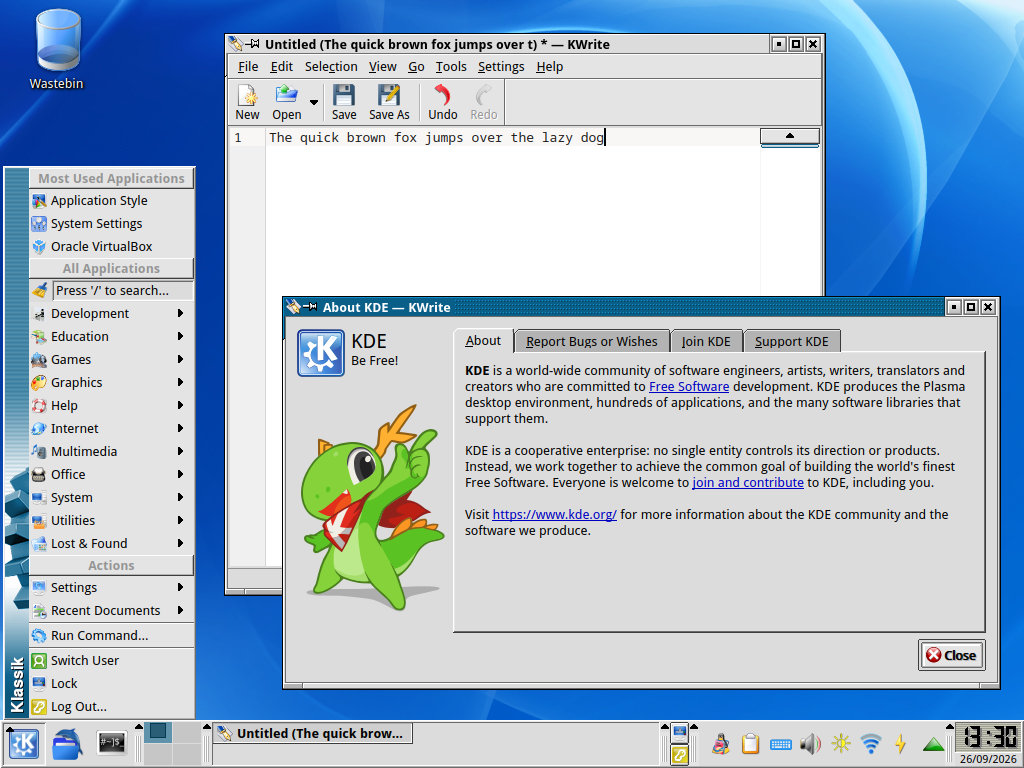Click the KDE application launcher button
The image size is (1024, 768).
click(24, 744)
